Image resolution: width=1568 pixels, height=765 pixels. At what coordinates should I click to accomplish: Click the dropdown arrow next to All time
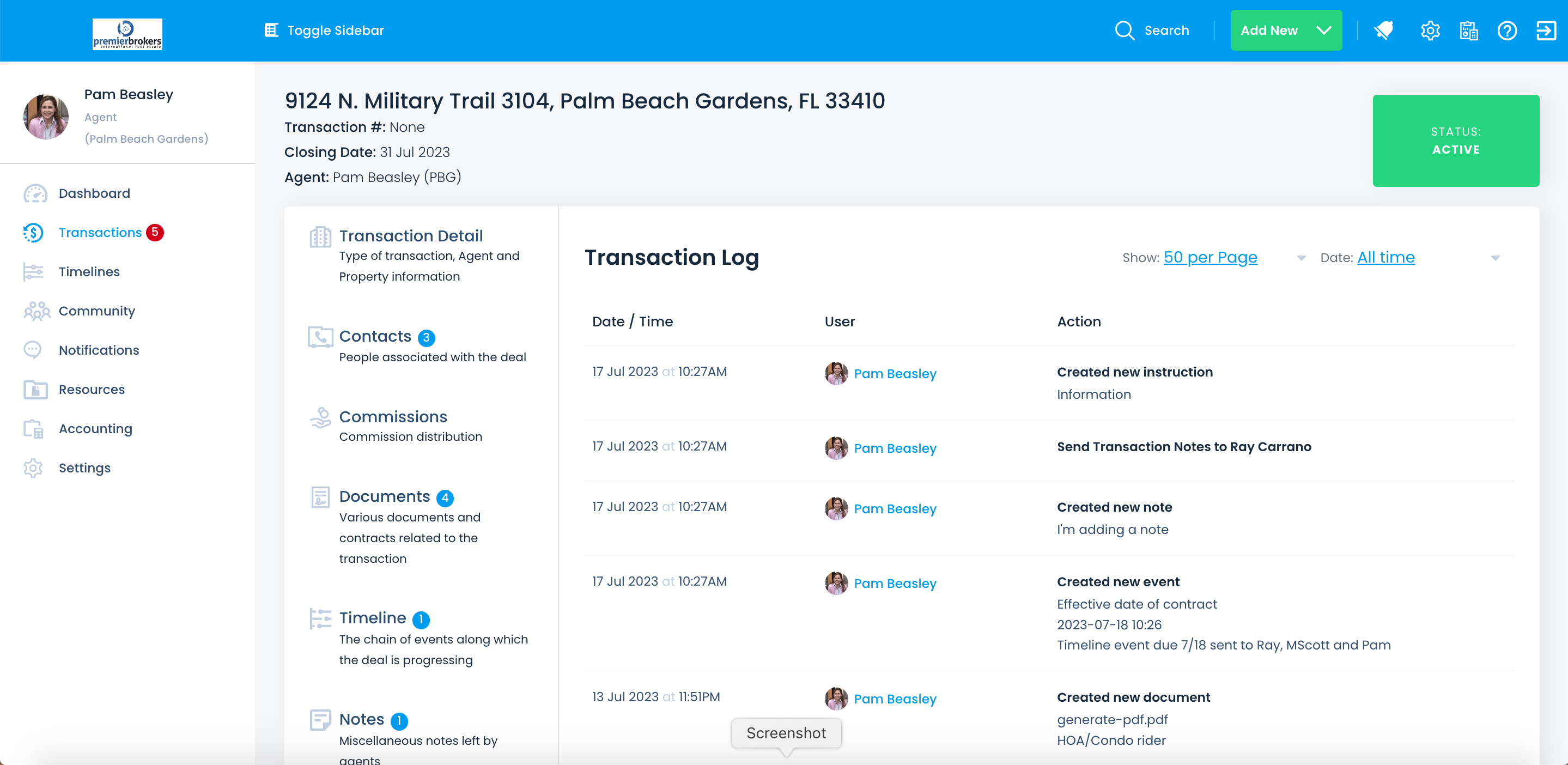click(x=1495, y=258)
